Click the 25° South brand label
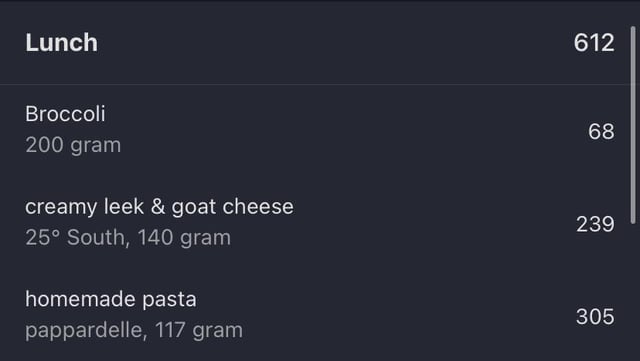This screenshot has height=361, width=640. [x=75, y=237]
